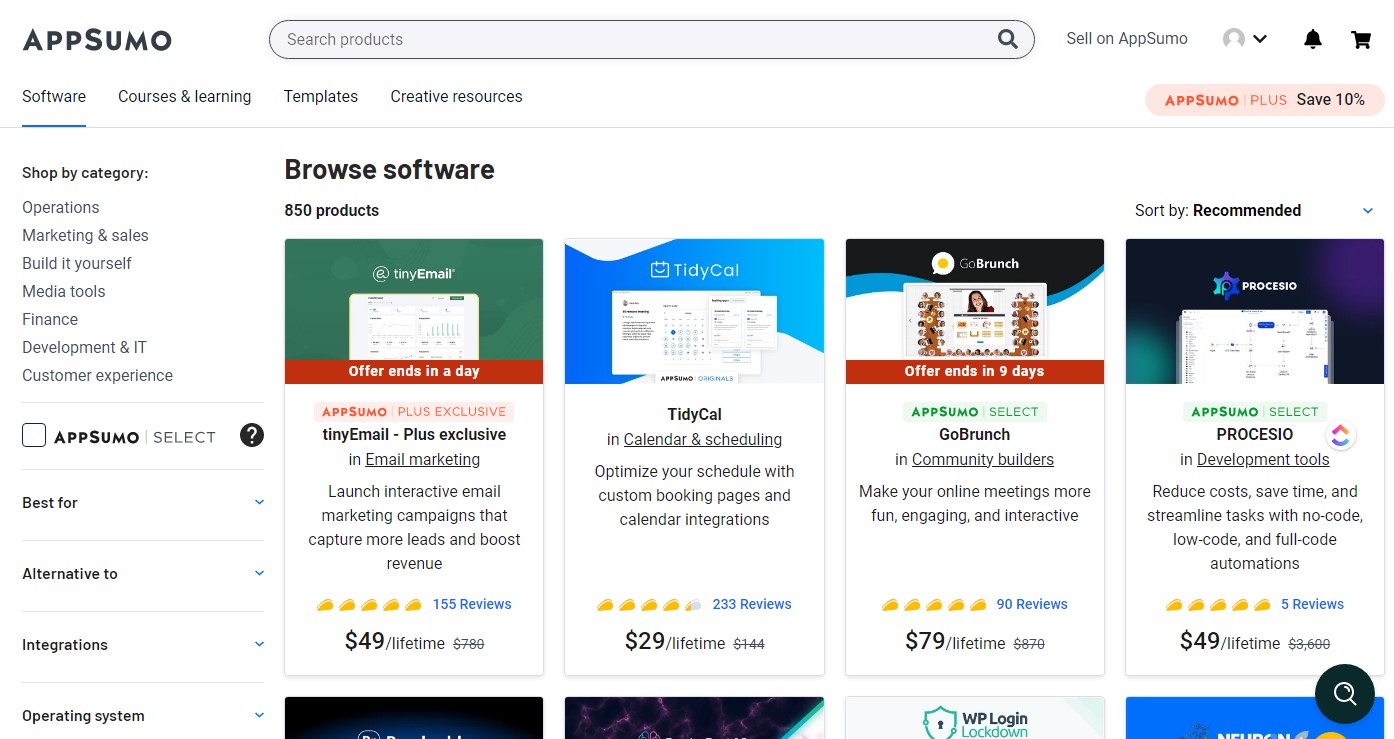Image resolution: width=1394 pixels, height=739 pixels.
Task: Filter by Marketing & sales category
Action: point(85,236)
